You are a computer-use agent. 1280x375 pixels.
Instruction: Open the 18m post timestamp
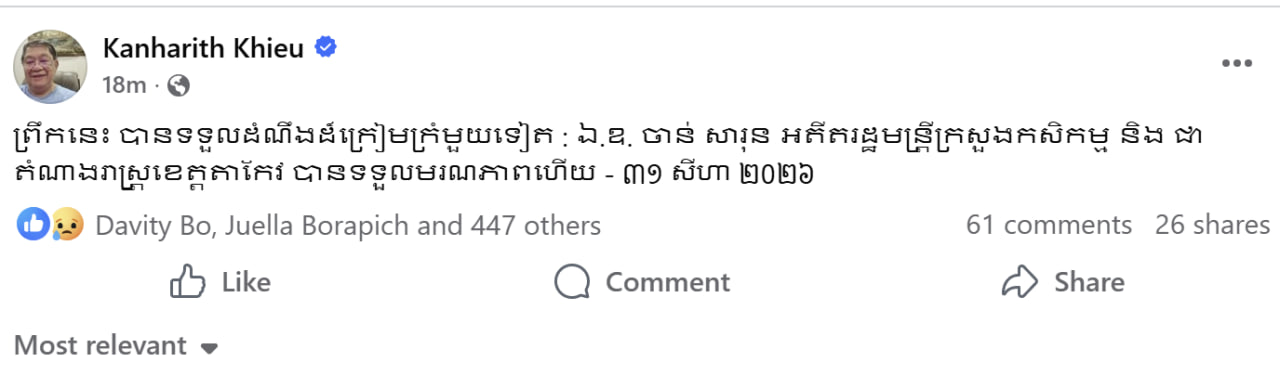click(124, 86)
